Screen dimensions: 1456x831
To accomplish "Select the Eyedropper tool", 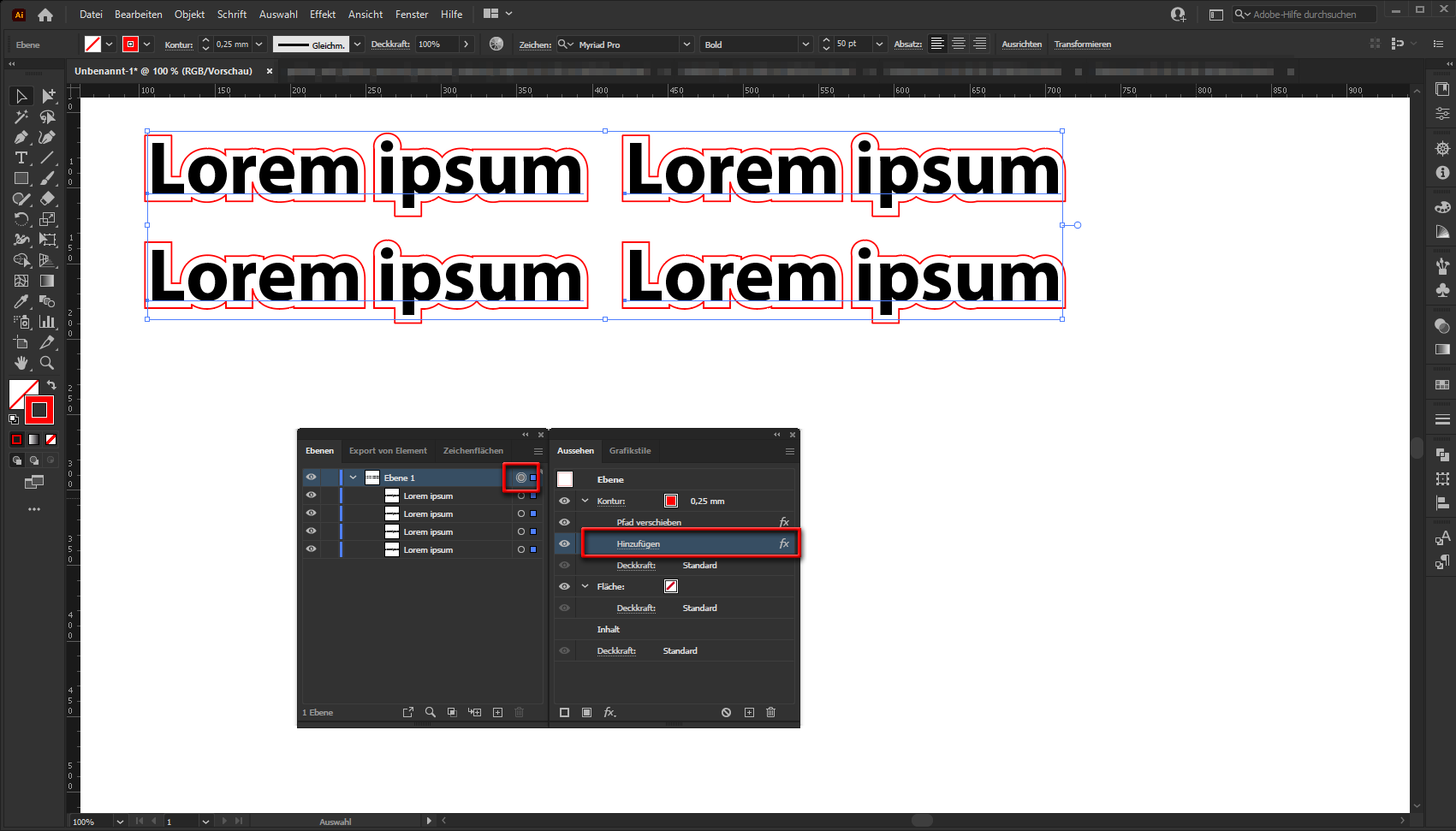I will (x=21, y=301).
